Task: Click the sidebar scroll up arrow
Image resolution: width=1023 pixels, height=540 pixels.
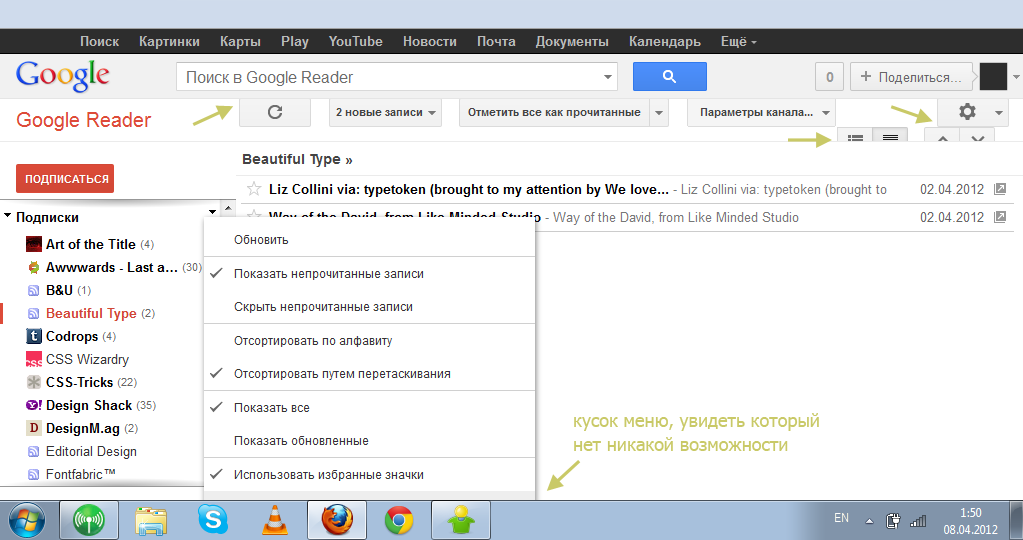Action: (228, 209)
